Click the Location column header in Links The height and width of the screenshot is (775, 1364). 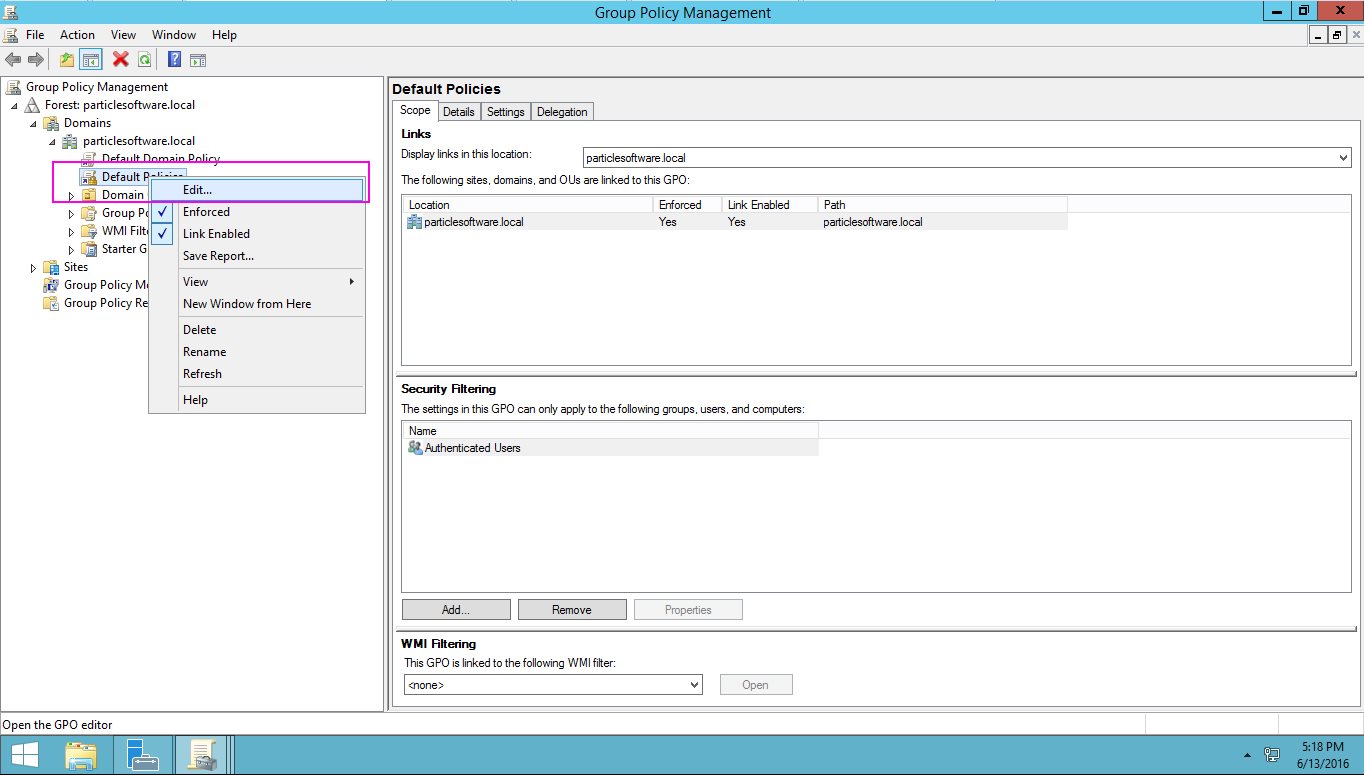(x=527, y=205)
